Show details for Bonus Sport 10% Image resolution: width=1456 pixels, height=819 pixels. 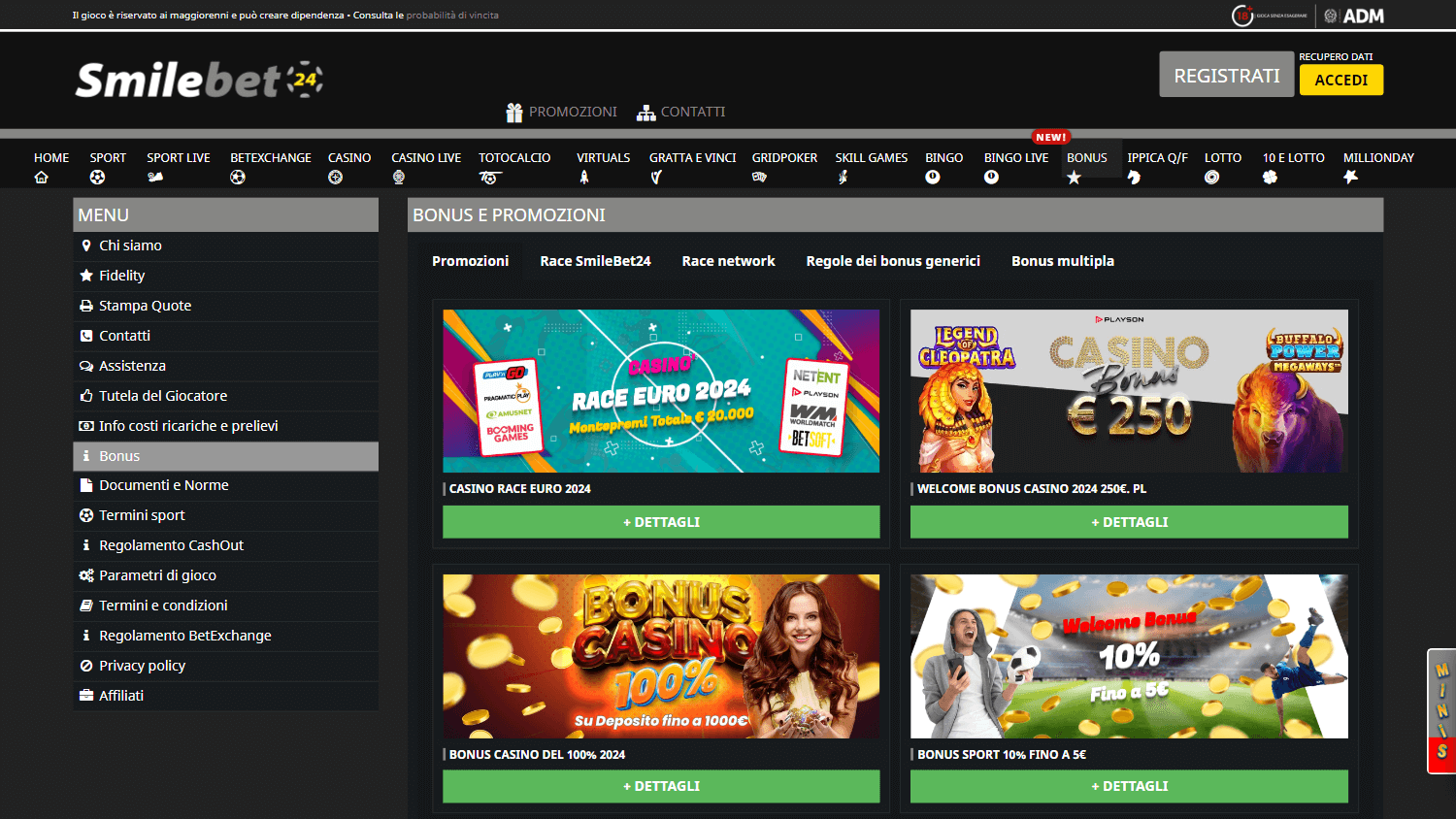[x=1129, y=786]
